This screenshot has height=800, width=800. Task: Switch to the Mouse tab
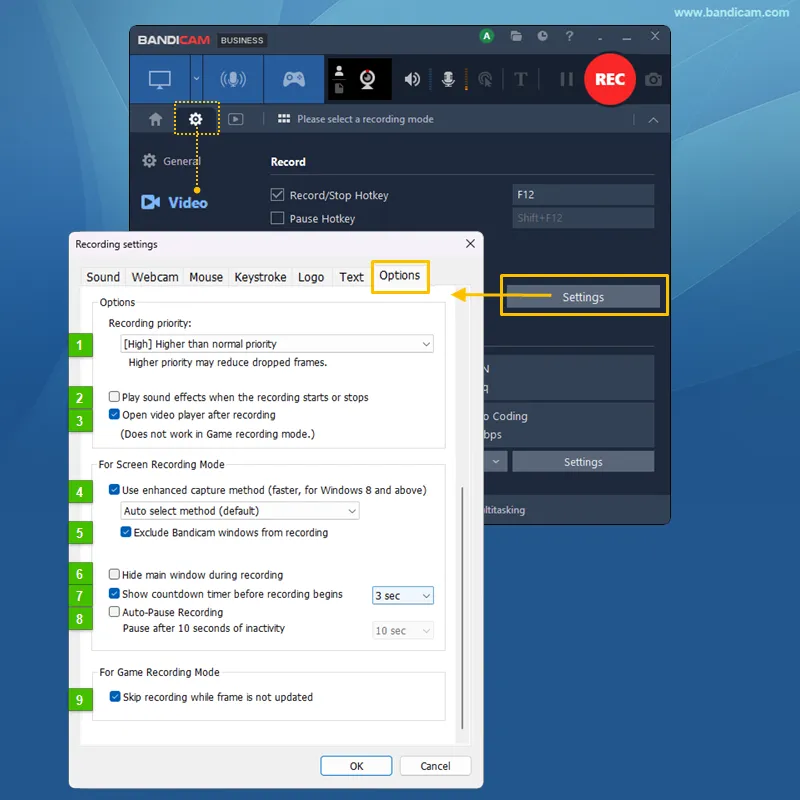206,277
